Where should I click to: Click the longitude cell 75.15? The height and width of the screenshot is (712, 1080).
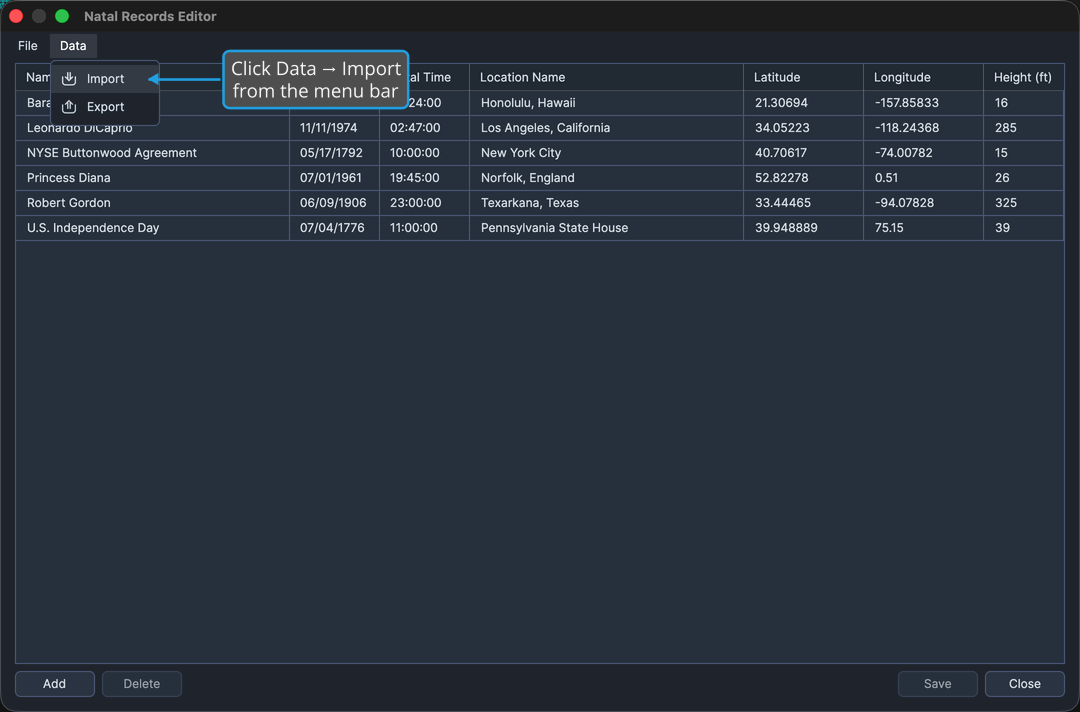pos(923,228)
